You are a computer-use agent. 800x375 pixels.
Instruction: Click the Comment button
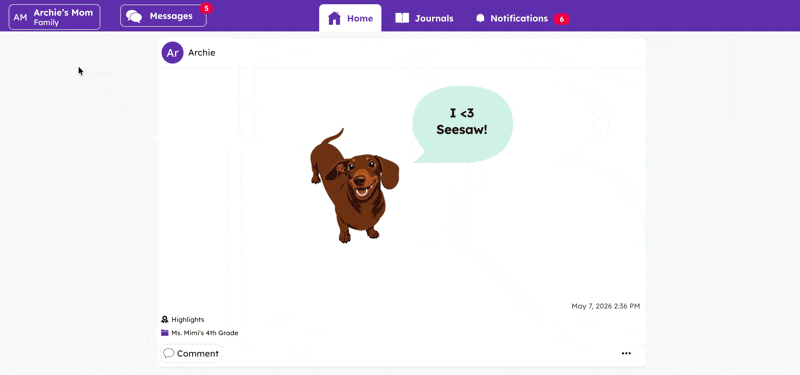point(191,353)
